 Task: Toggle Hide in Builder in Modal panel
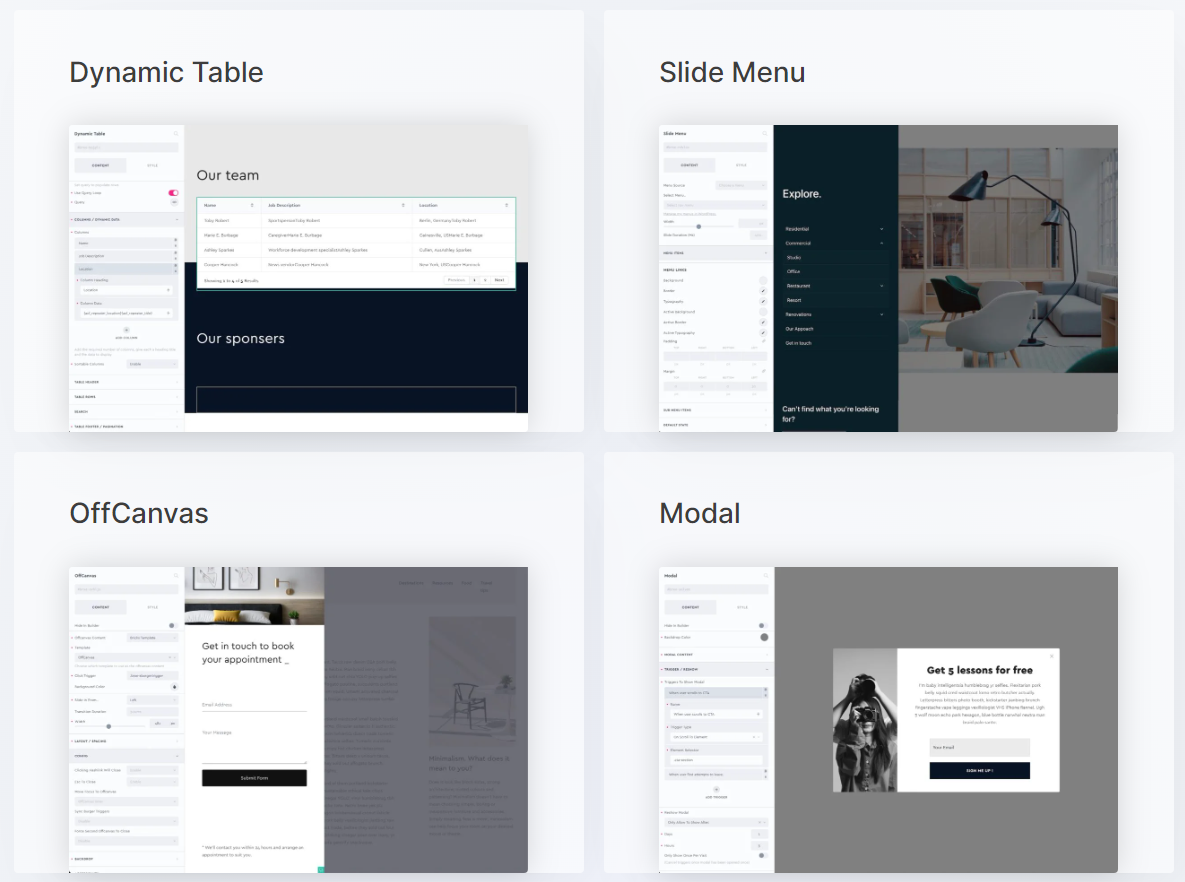(762, 626)
